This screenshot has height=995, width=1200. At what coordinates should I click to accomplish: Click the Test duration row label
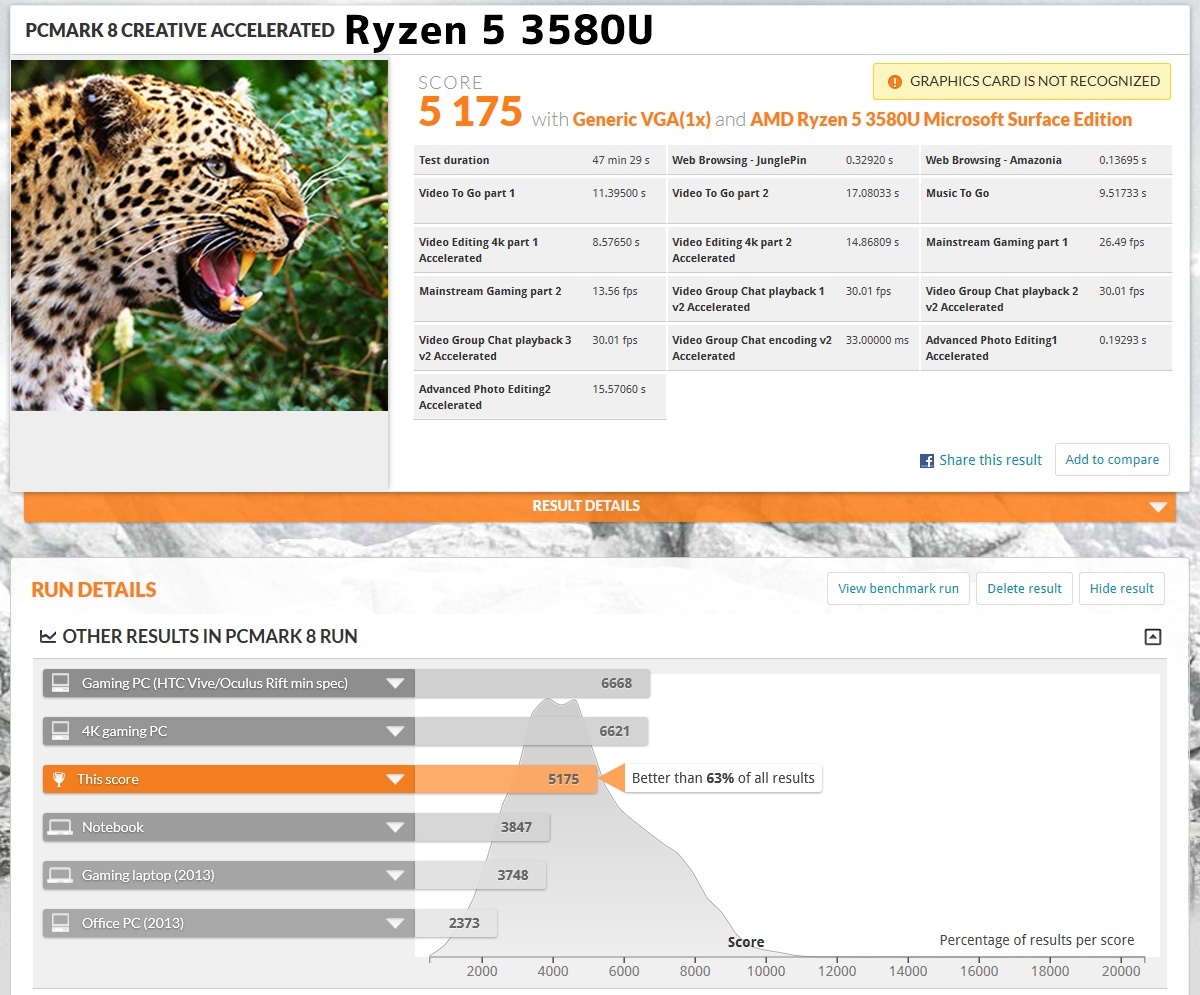pos(454,160)
